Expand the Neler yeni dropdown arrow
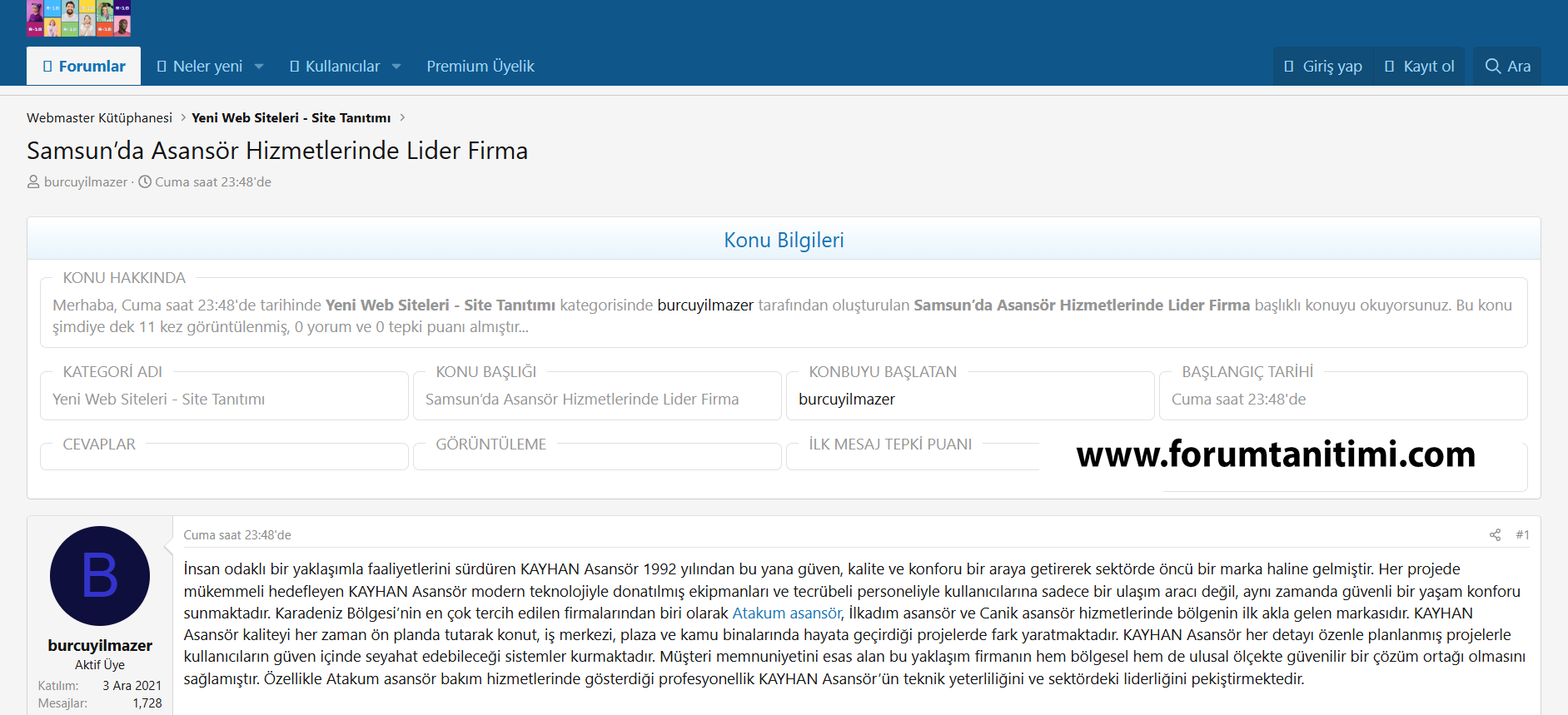1568x715 pixels. point(259,67)
